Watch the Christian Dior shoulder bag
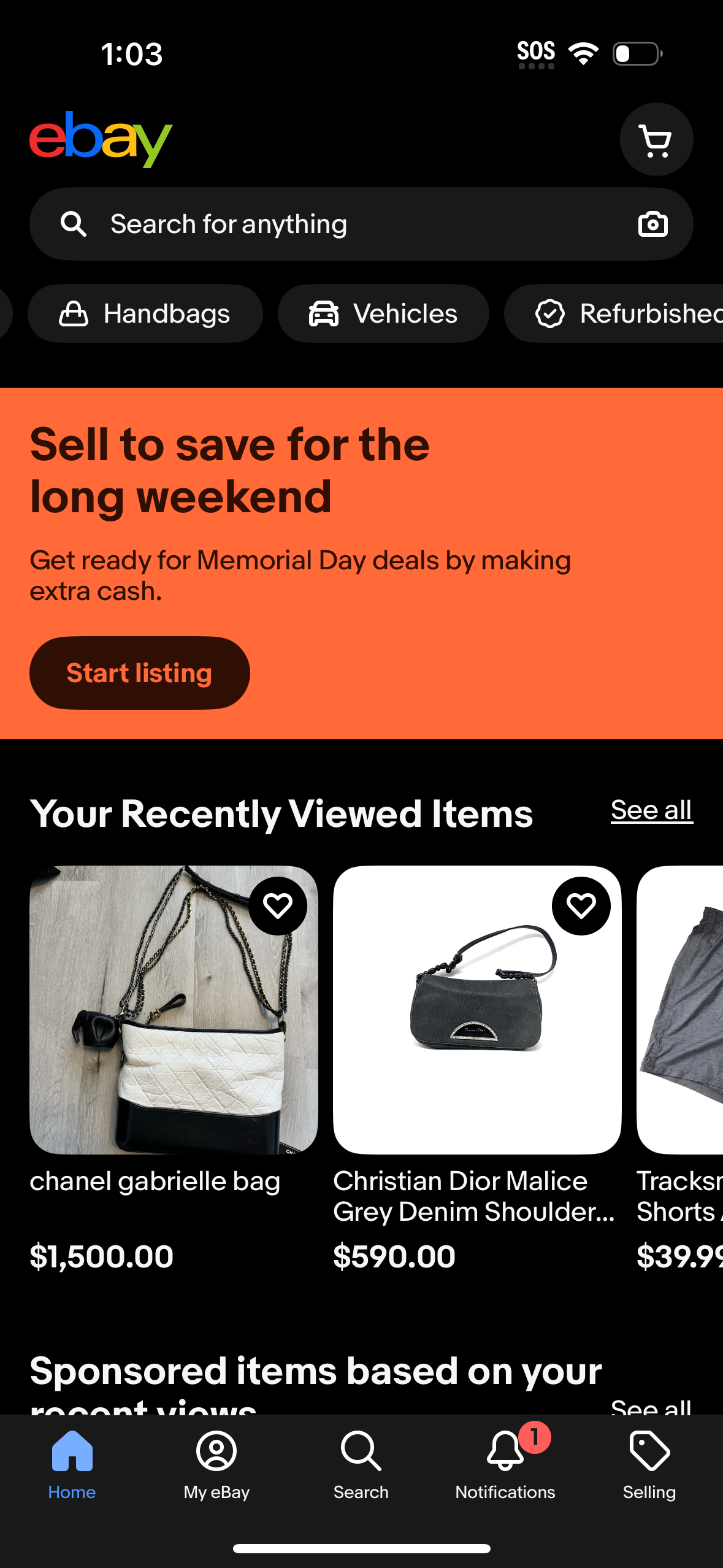The height and width of the screenshot is (1568, 723). click(581, 904)
